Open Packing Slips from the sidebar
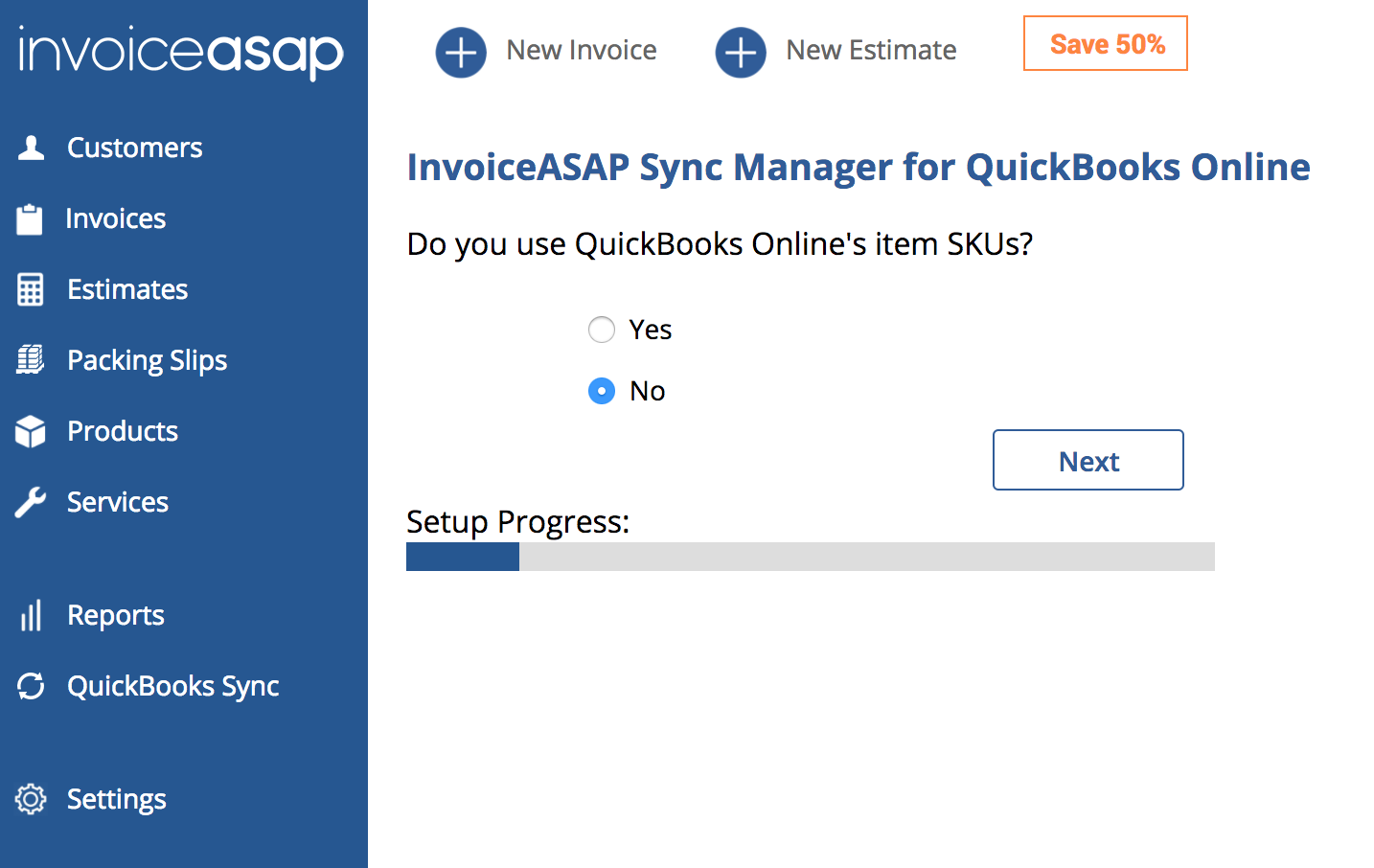This screenshot has height=868, width=1374. (148, 361)
